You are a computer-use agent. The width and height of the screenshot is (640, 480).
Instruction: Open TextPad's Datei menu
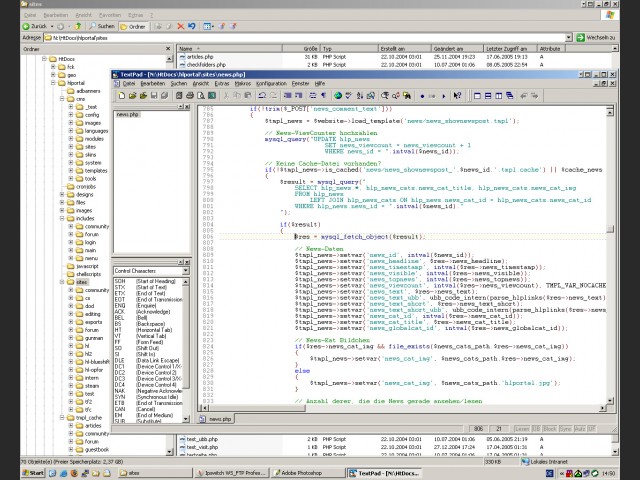coord(129,83)
